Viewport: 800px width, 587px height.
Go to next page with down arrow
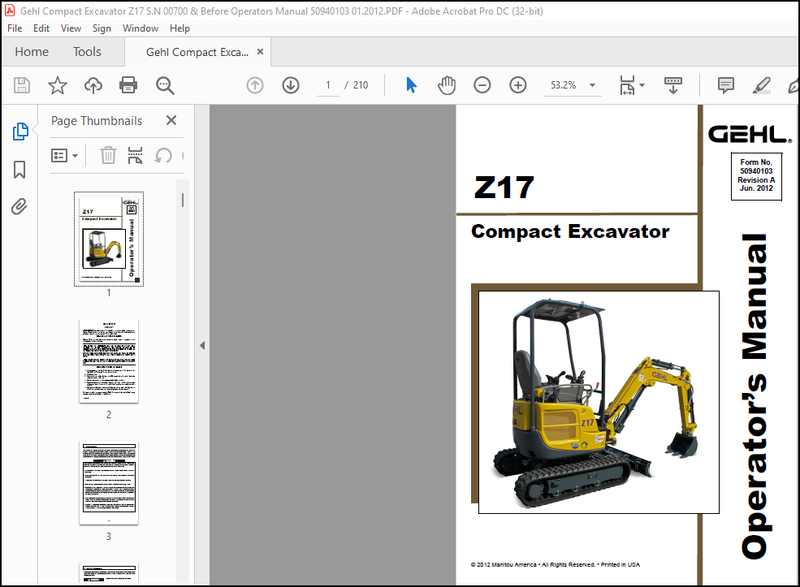coord(290,85)
